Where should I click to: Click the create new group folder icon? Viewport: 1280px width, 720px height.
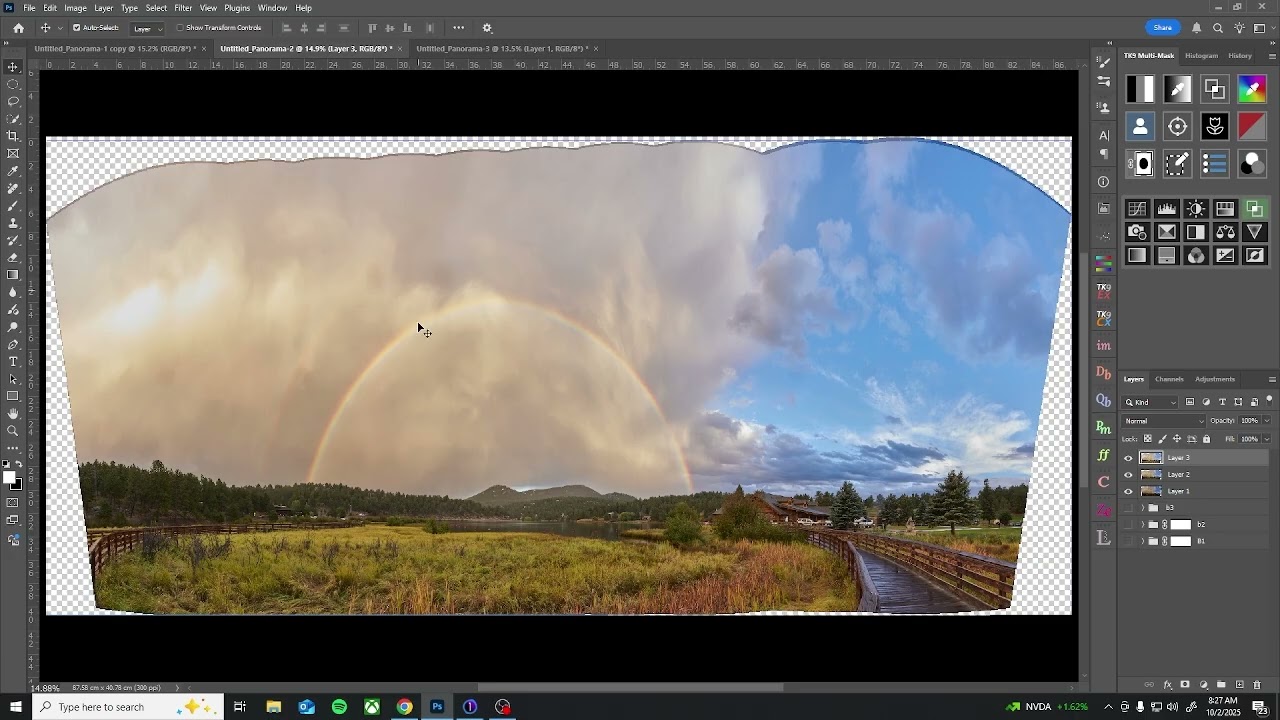1221,685
